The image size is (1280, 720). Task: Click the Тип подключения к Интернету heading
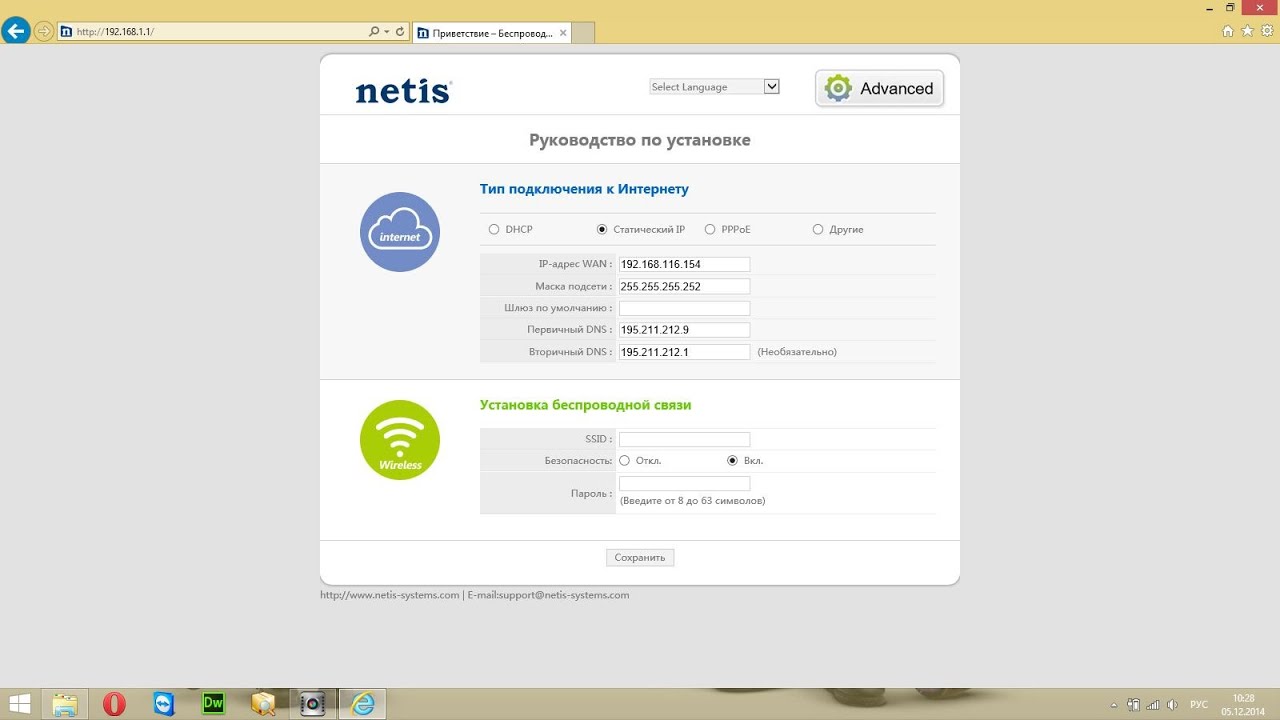(x=584, y=189)
